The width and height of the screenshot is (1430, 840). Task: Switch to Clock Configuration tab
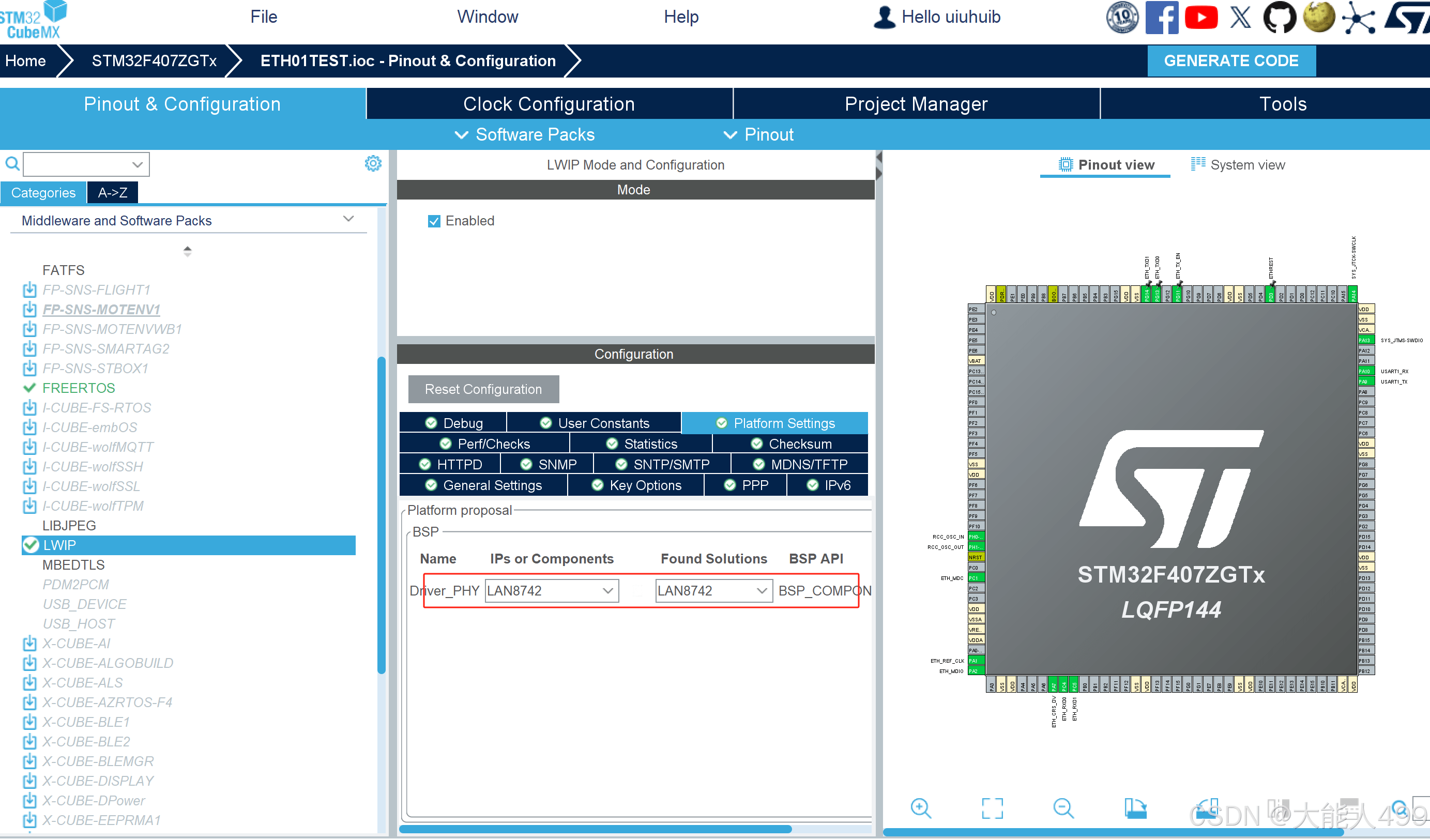549,104
